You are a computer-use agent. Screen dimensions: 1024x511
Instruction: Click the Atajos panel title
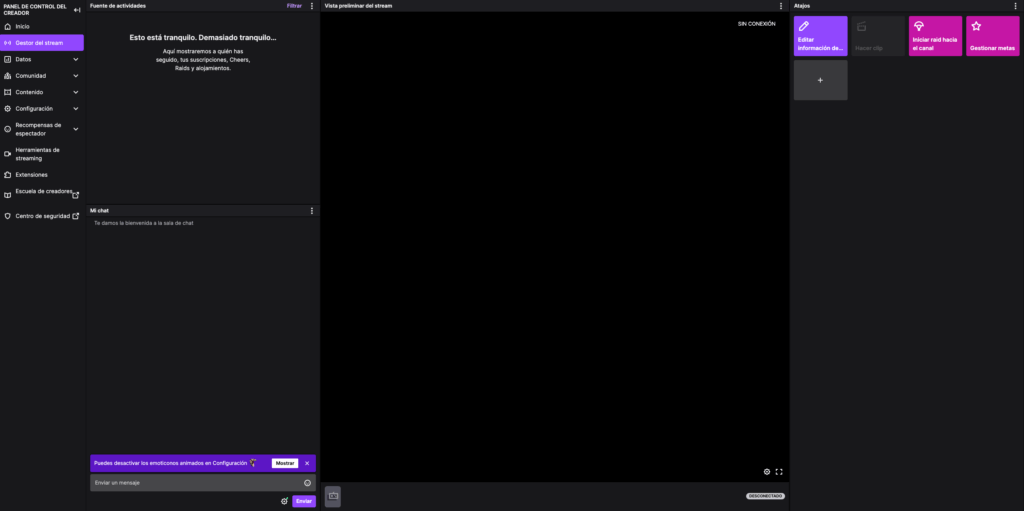coord(802,6)
